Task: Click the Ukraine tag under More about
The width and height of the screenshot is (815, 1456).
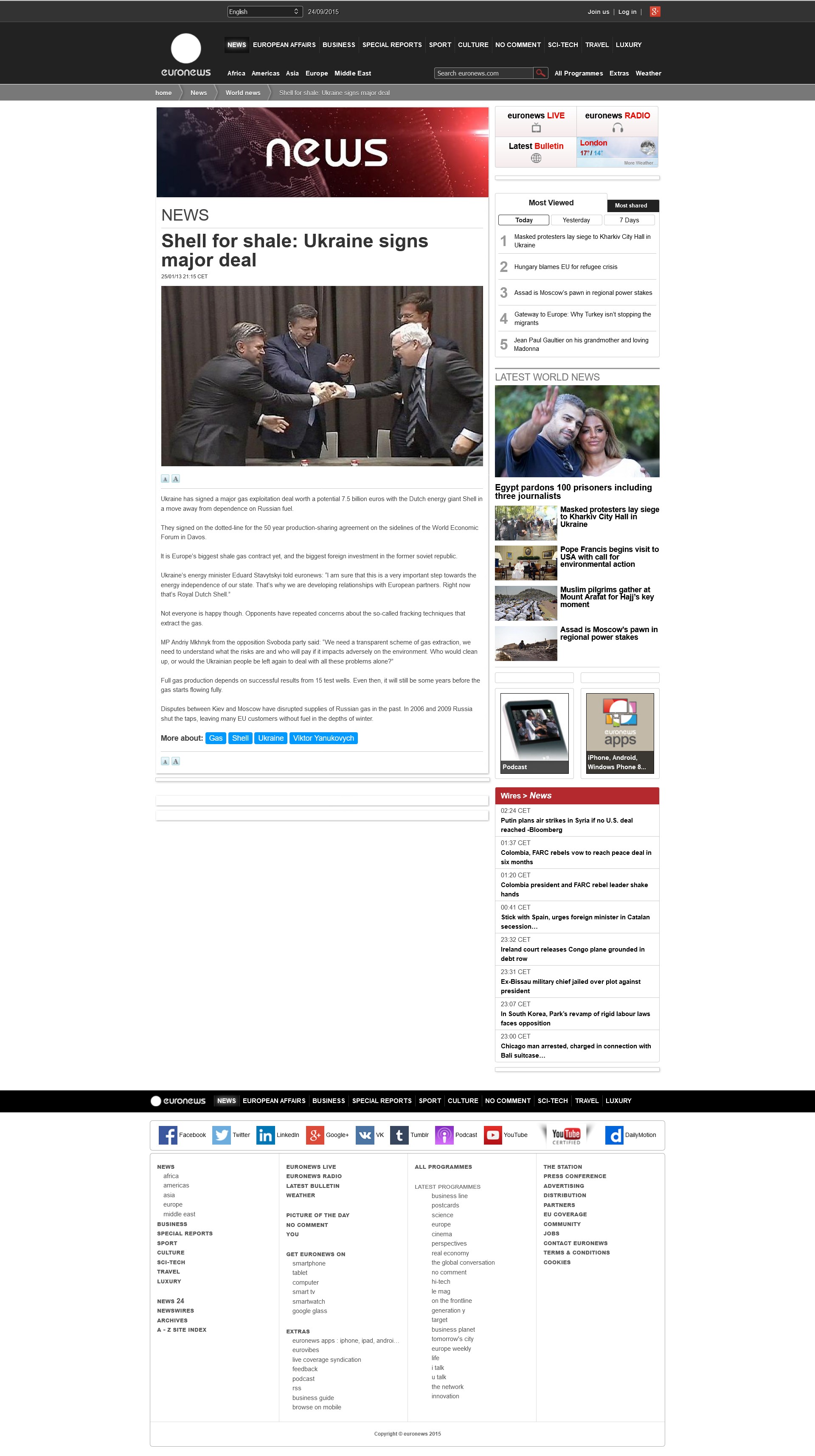Action: 270,738
